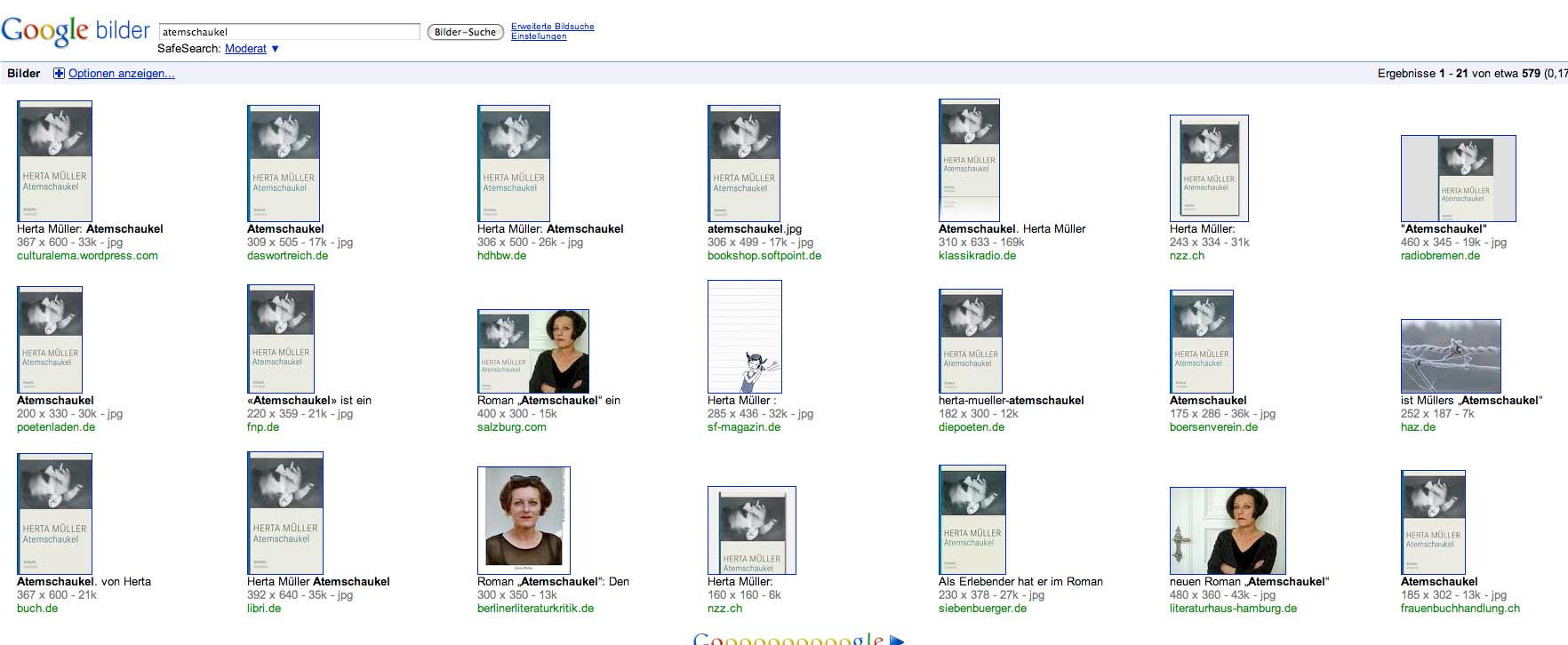Open the salzburg.com thumbnail with author photo
The width and height of the screenshot is (1568, 645).
tap(532, 351)
